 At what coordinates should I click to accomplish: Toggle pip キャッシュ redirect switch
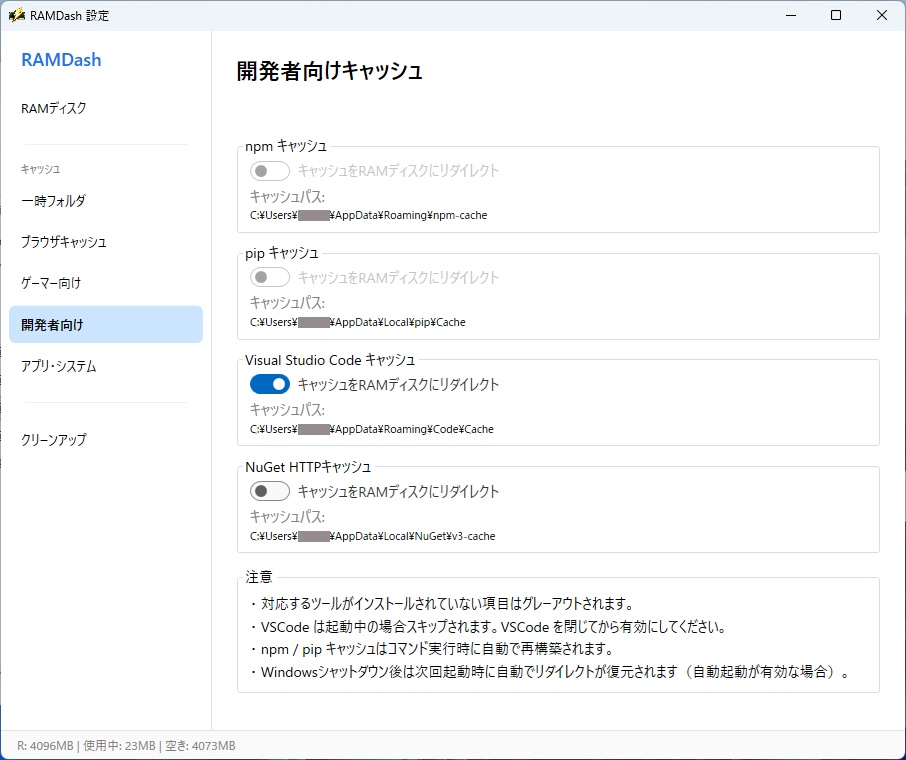point(270,277)
